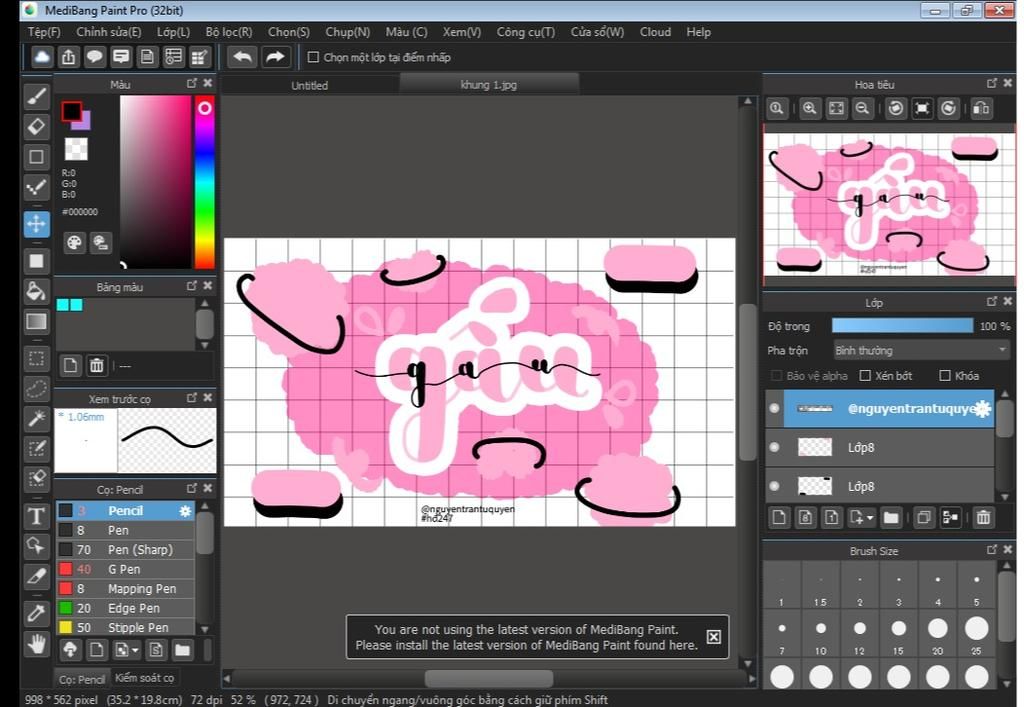Toggle the Khóa layer lock checkbox

click(944, 375)
